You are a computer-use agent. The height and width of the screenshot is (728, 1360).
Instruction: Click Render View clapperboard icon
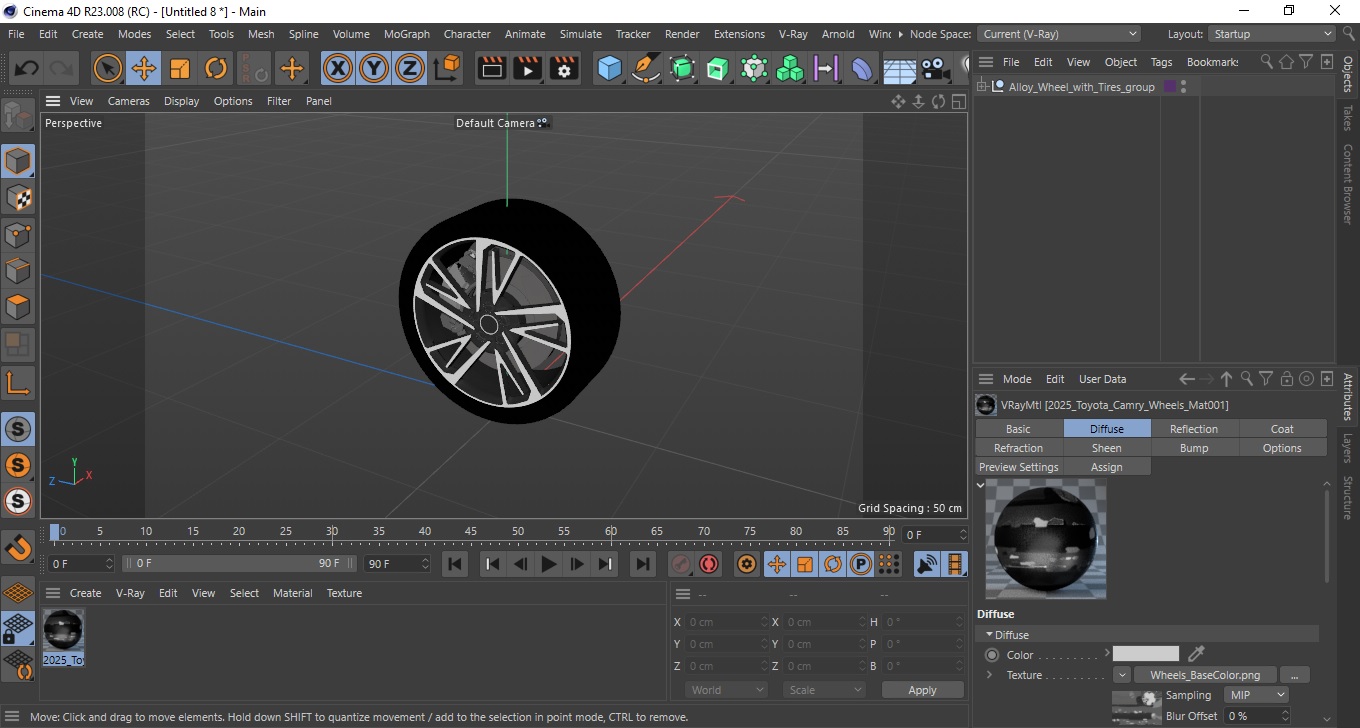[x=492, y=68]
